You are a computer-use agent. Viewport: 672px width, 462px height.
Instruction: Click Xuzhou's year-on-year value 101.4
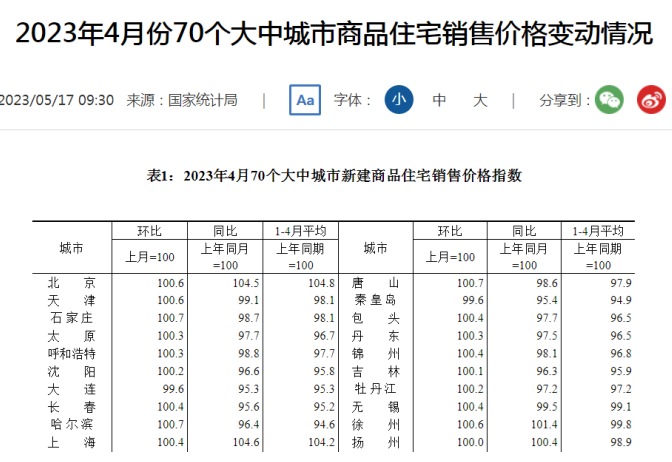pos(544,424)
